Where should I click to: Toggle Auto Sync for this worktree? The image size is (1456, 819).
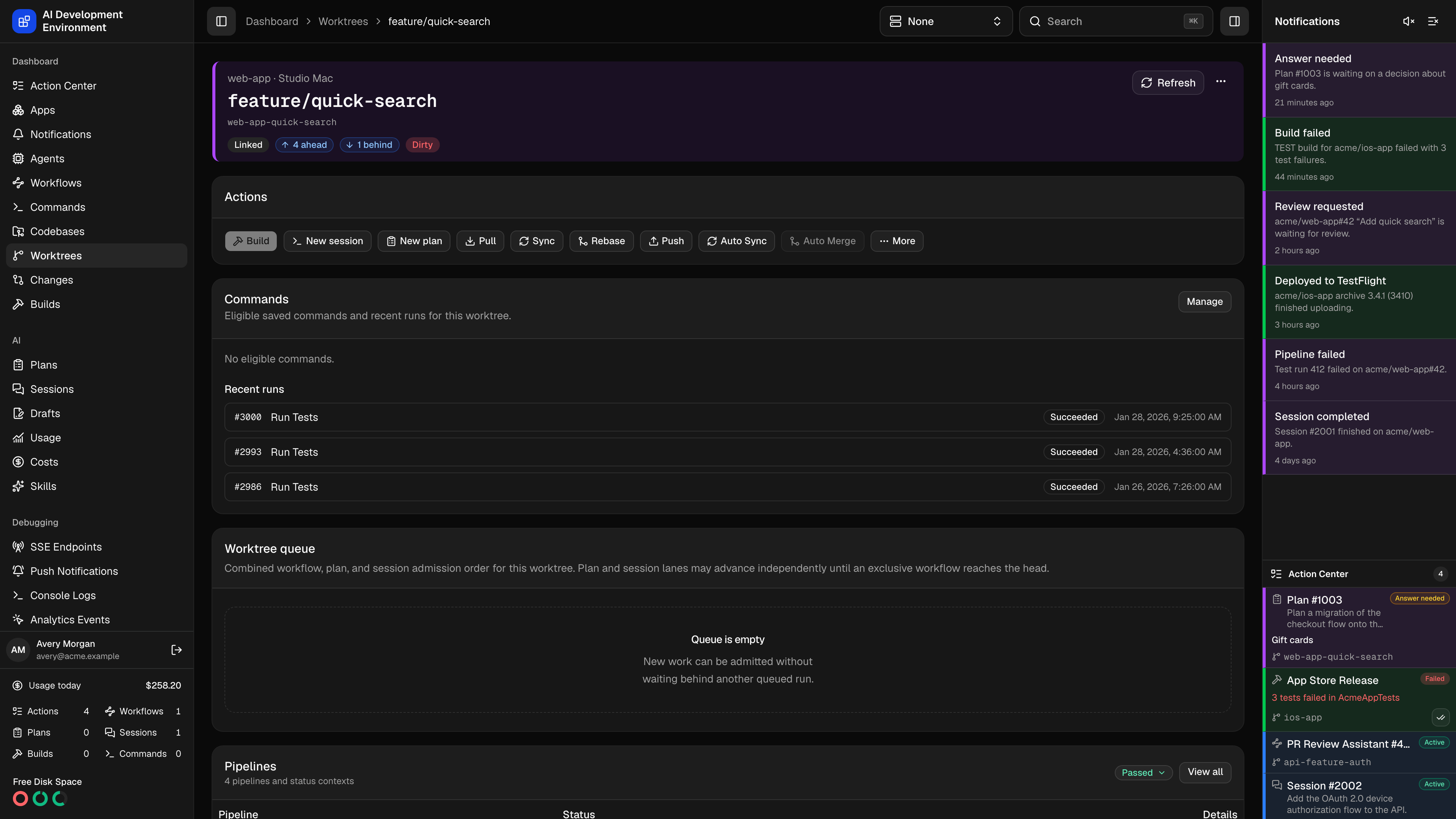[736, 241]
